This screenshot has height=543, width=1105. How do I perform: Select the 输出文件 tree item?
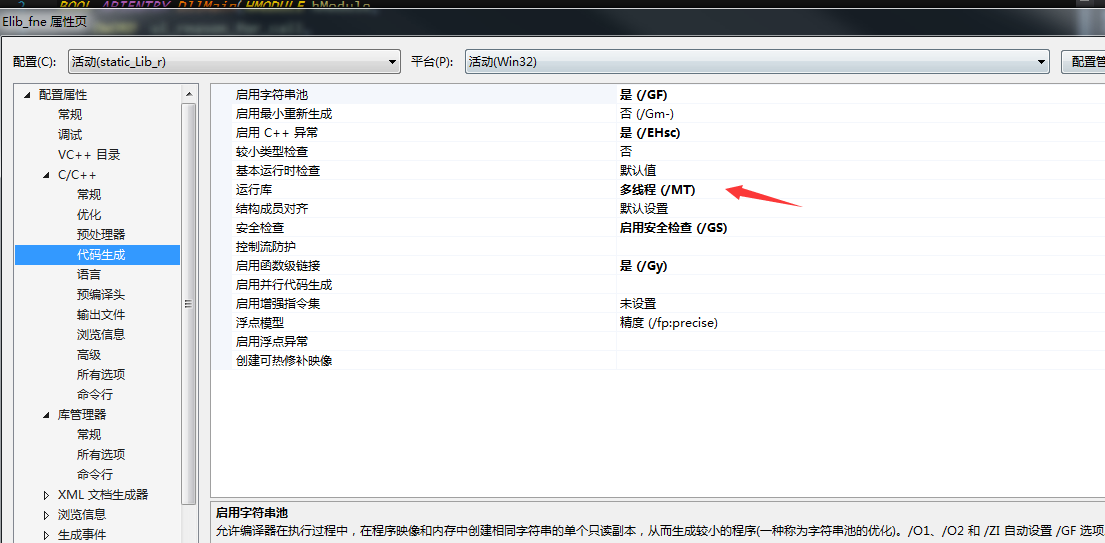[x=101, y=315]
